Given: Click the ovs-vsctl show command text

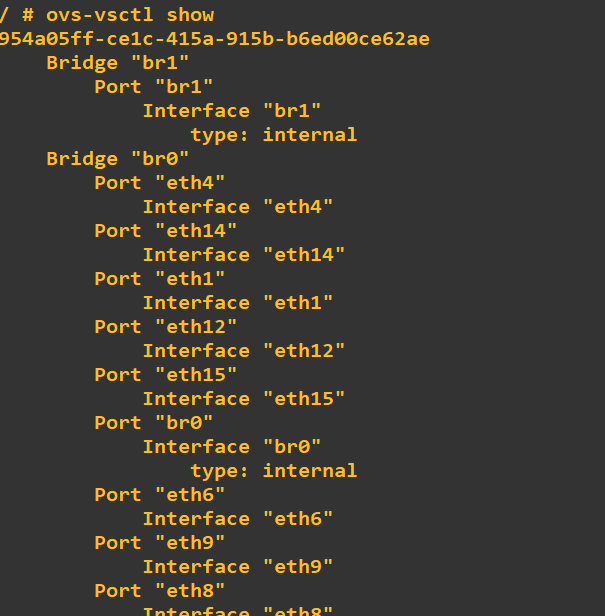Looking at the screenshot, I should coord(130,15).
